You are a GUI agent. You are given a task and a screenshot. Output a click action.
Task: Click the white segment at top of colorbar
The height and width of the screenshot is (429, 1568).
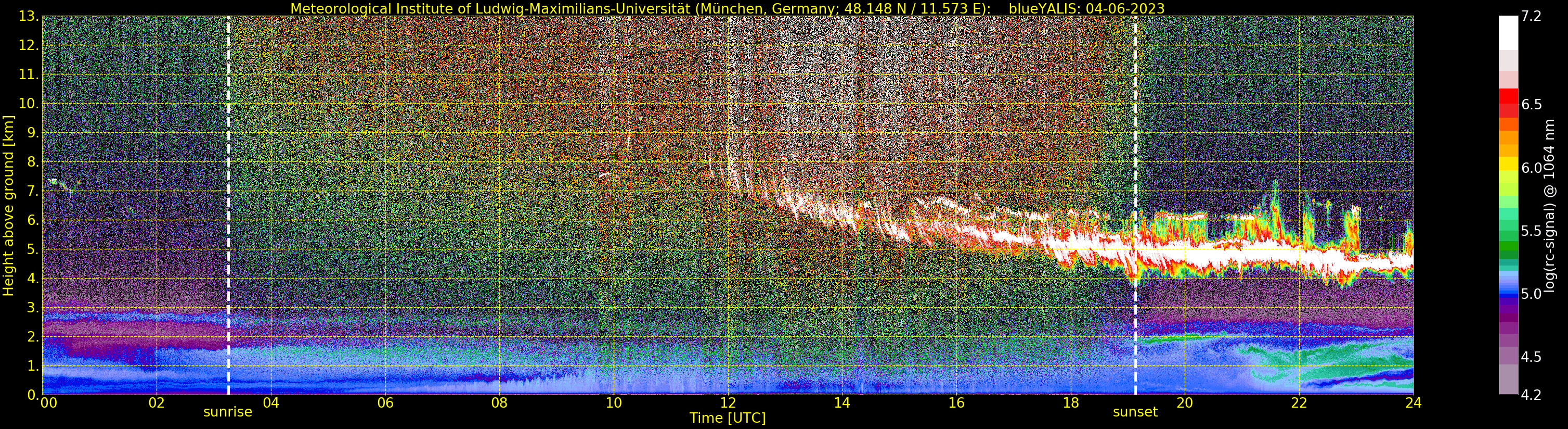(1508, 33)
